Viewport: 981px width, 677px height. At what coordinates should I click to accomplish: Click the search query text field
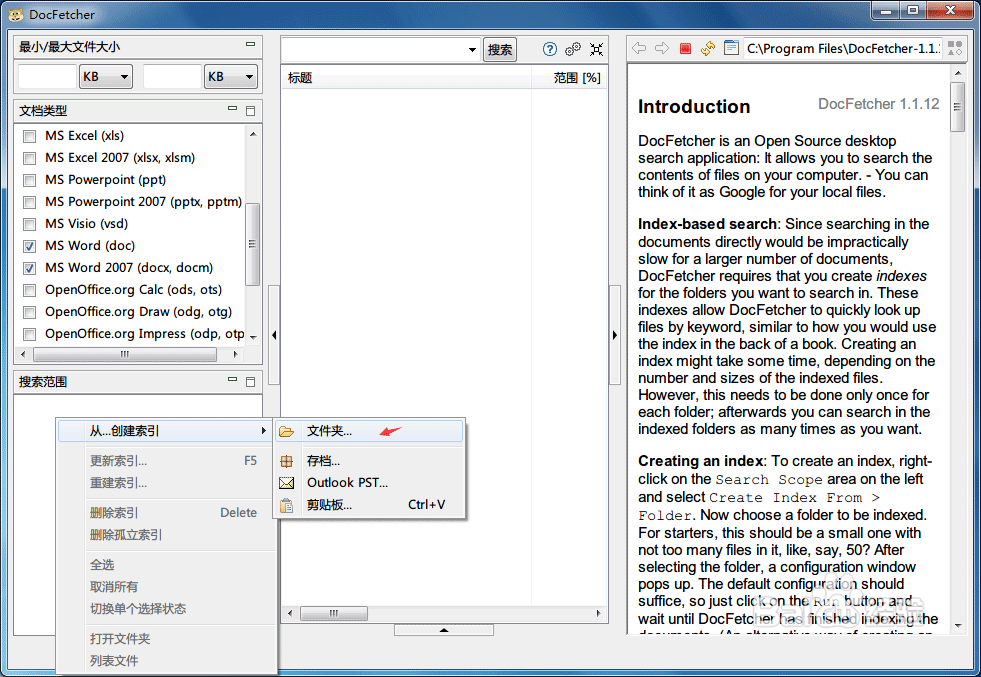(x=373, y=49)
